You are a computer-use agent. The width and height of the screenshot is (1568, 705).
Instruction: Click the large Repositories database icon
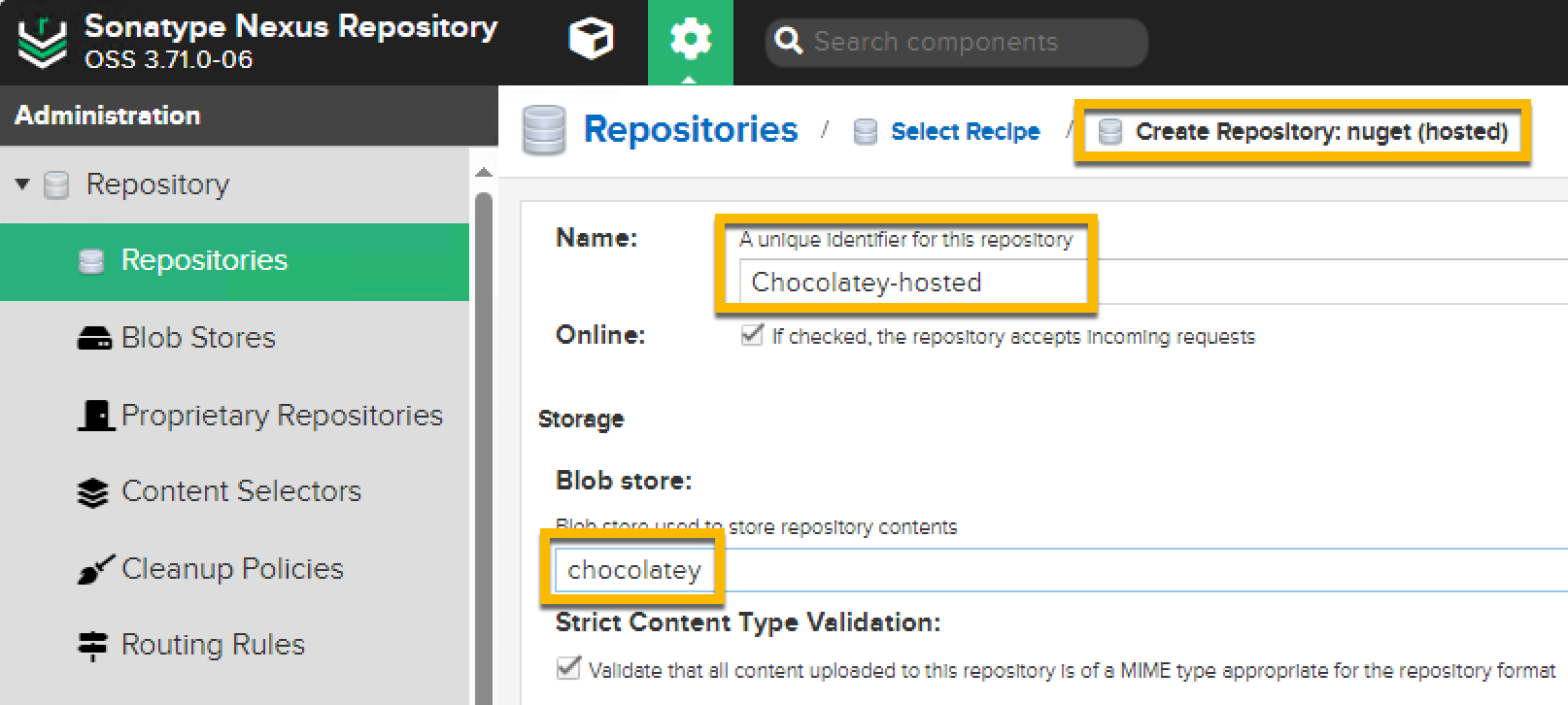coord(544,131)
